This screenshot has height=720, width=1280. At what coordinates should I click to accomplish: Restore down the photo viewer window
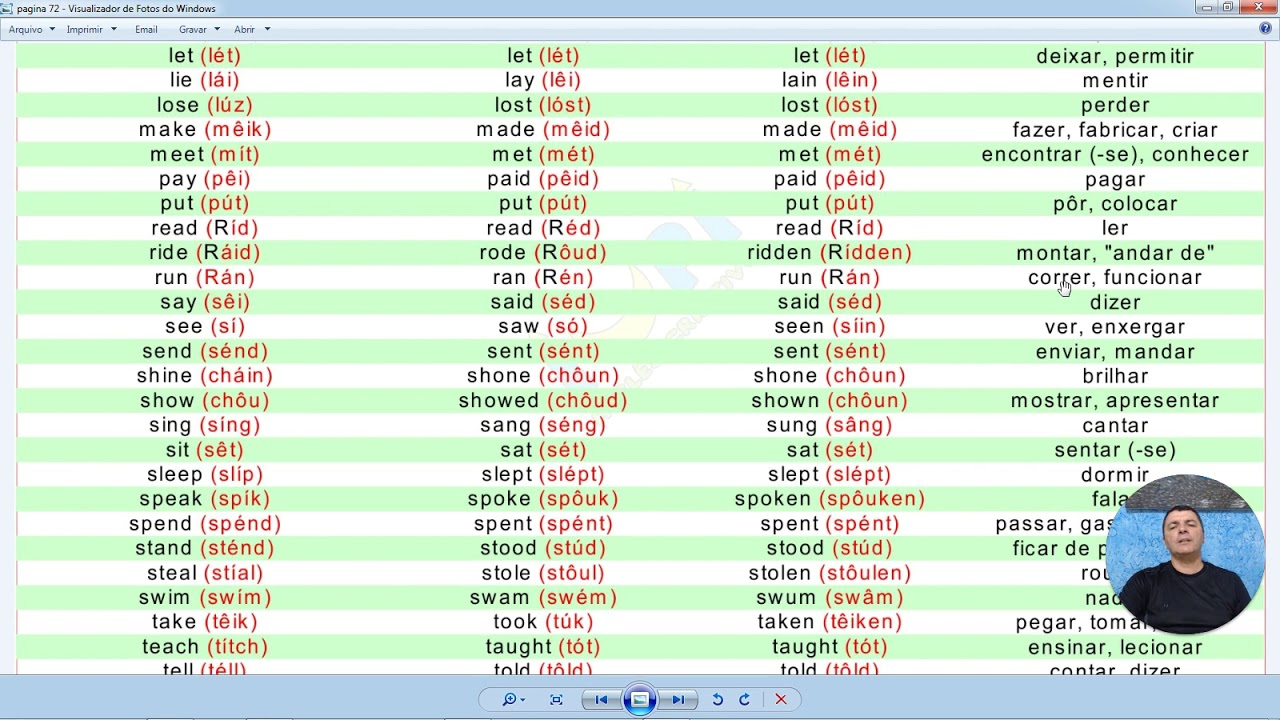pyautogui.click(x=1228, y=7)
